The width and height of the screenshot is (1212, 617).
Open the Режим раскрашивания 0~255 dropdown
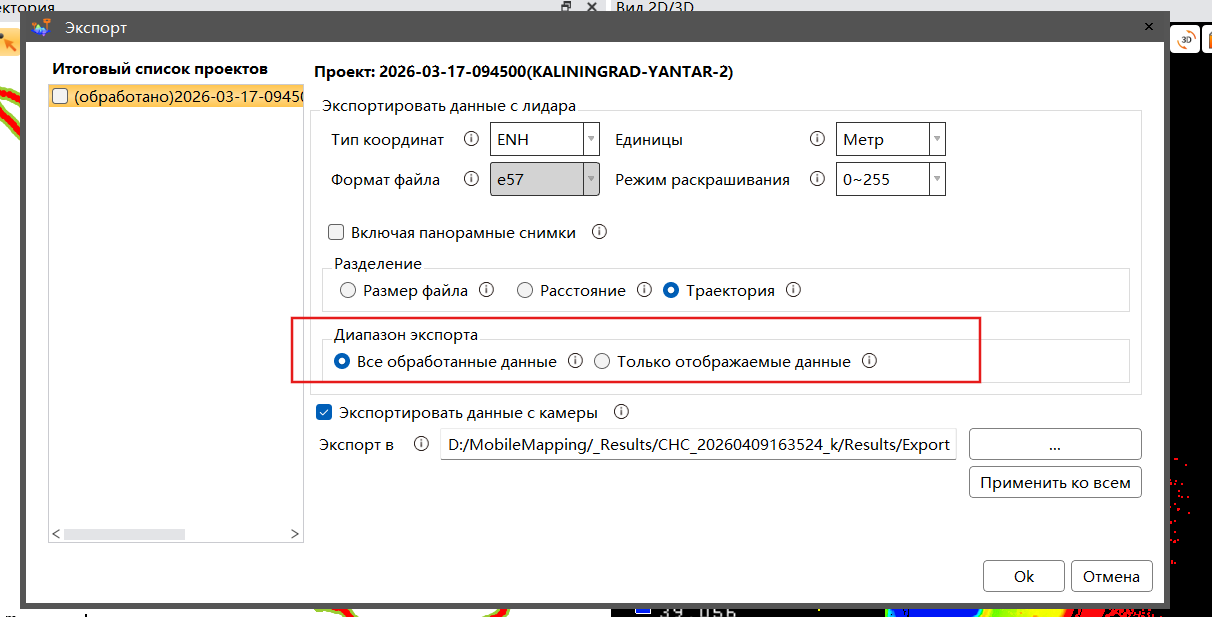pyautogui.click(x=891, y=180)
